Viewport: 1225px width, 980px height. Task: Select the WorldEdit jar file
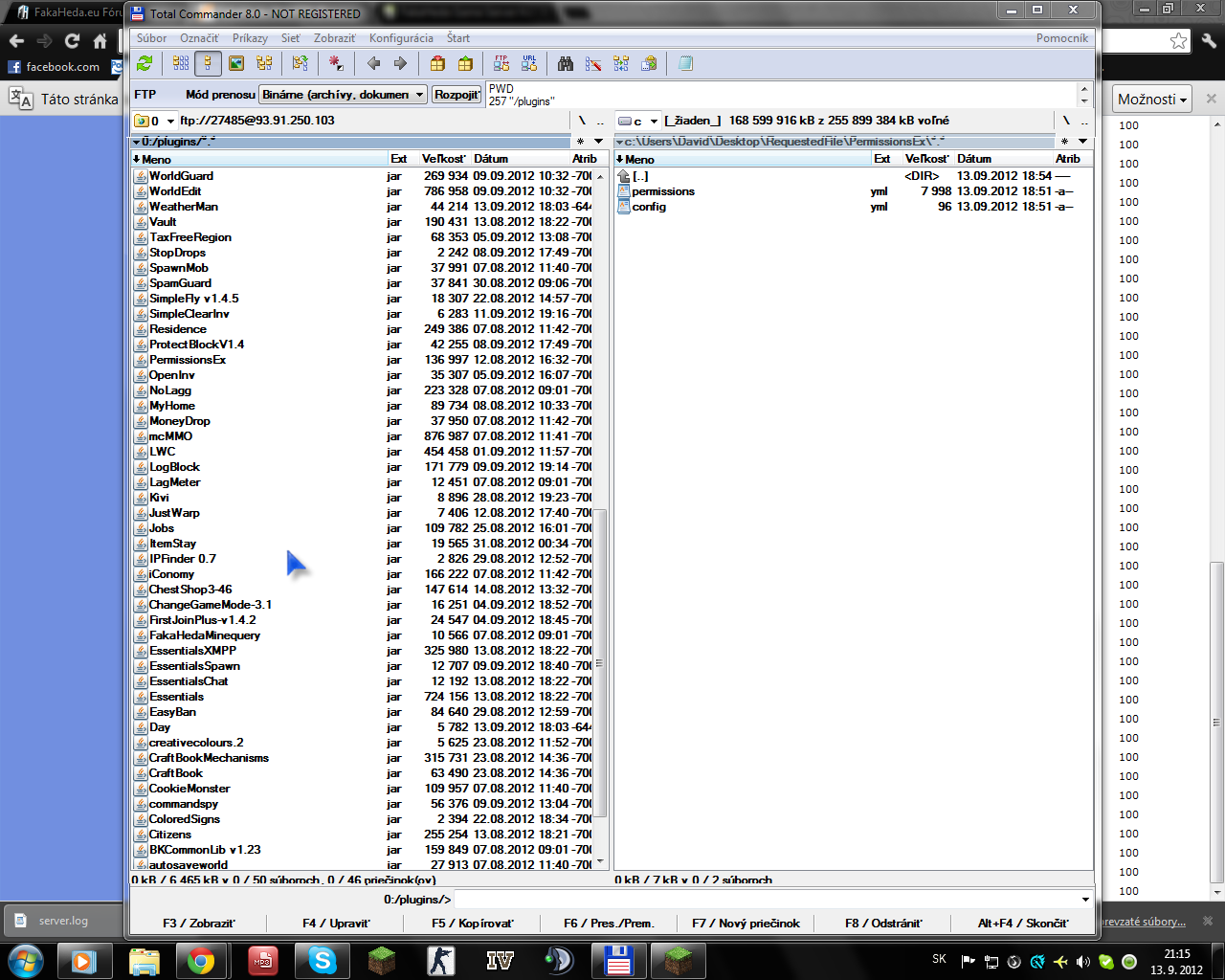point(364,191)
